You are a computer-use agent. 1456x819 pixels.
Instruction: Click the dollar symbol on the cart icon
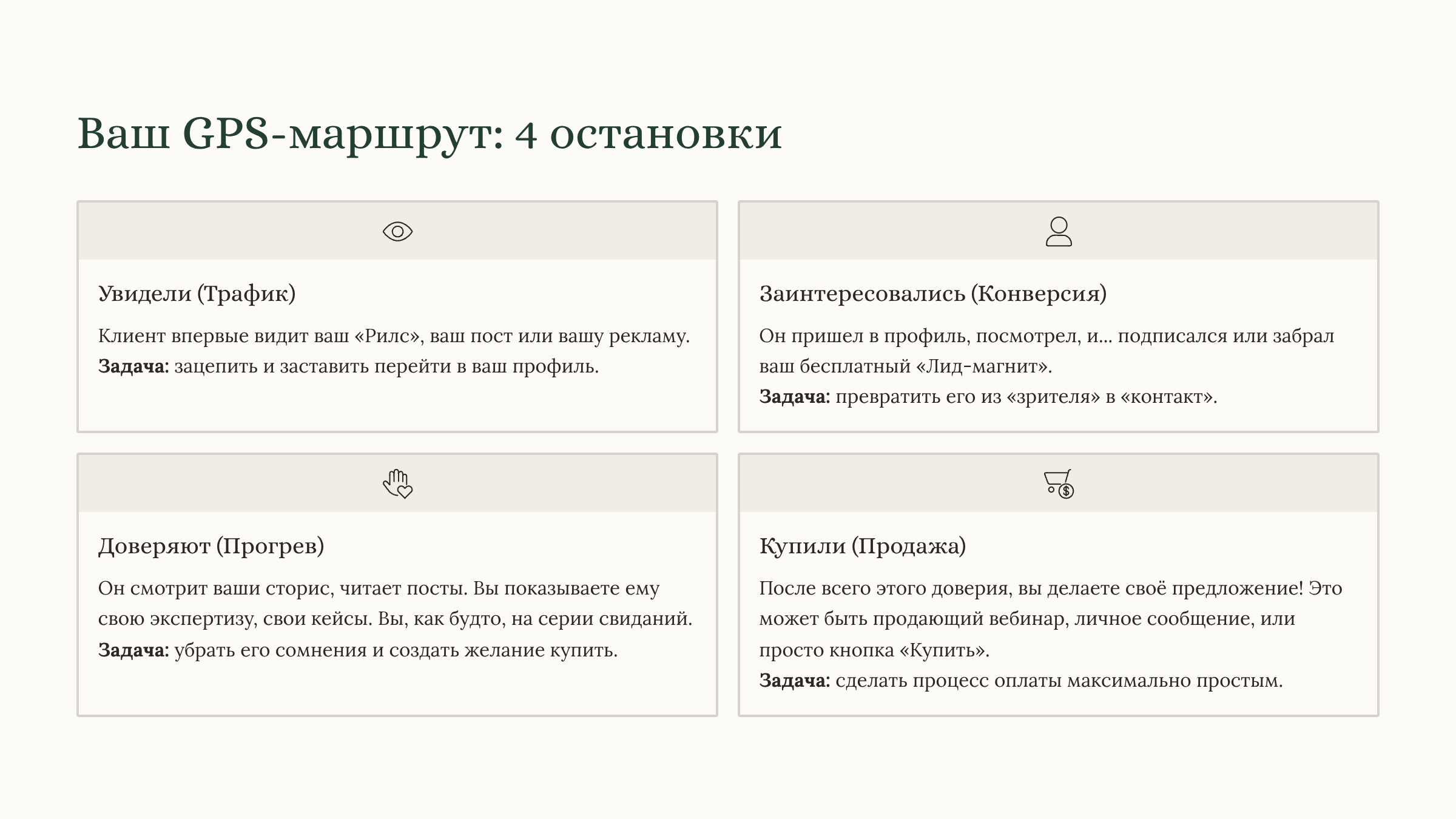click(1067, 491)
